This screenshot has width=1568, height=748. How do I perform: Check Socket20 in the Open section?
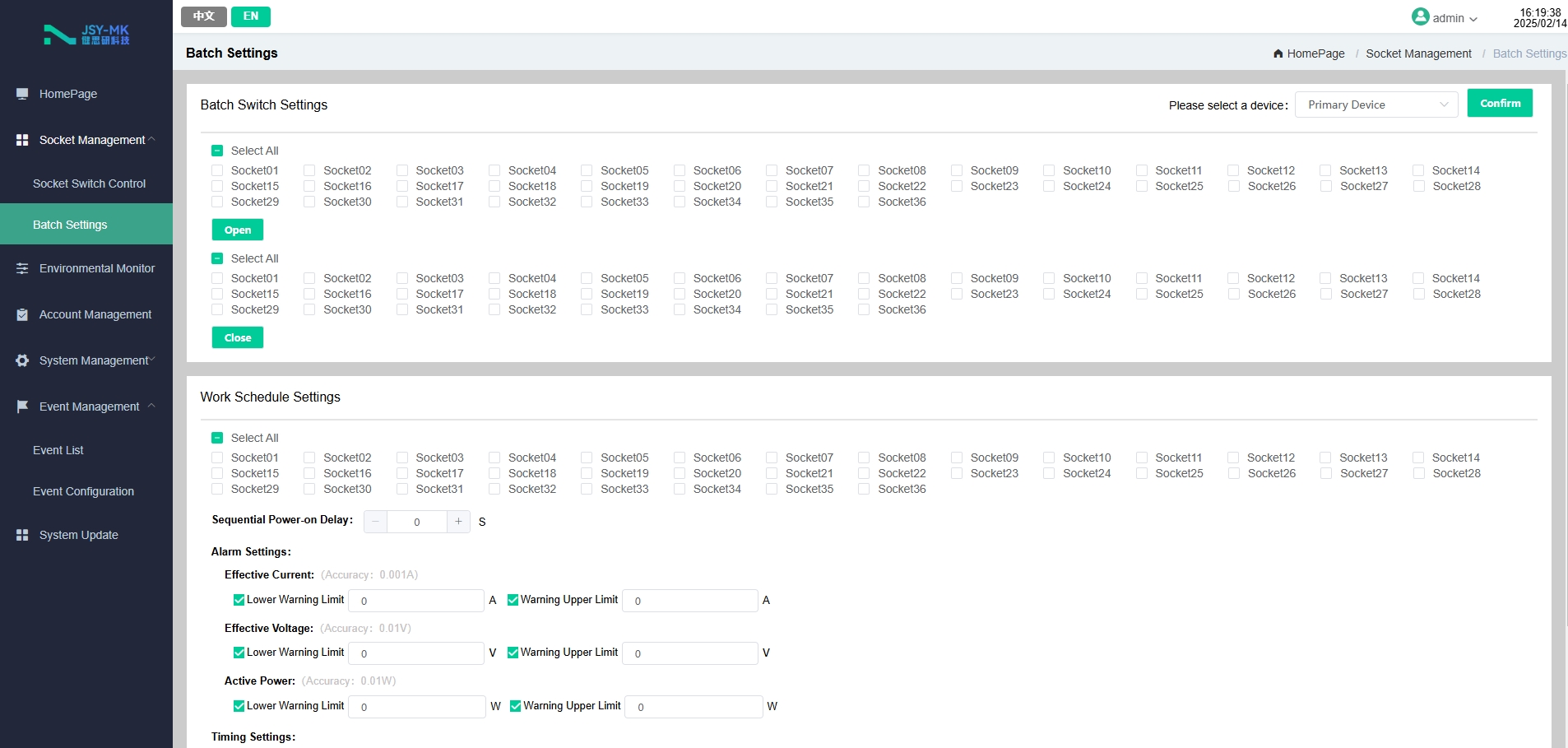(x=680, y=186)
